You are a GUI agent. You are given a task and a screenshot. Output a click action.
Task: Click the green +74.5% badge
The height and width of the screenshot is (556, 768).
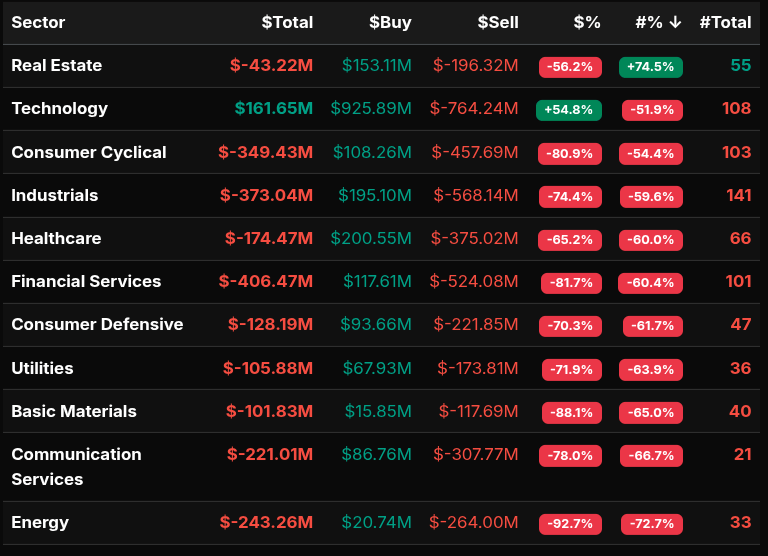[x=650, y=67]
